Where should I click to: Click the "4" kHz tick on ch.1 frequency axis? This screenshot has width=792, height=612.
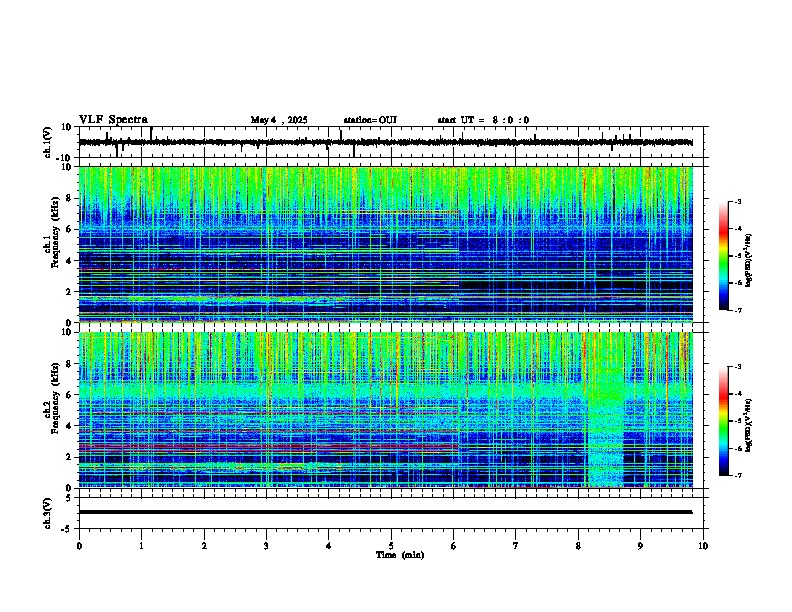pyautogui.click(x=69, y=261)
